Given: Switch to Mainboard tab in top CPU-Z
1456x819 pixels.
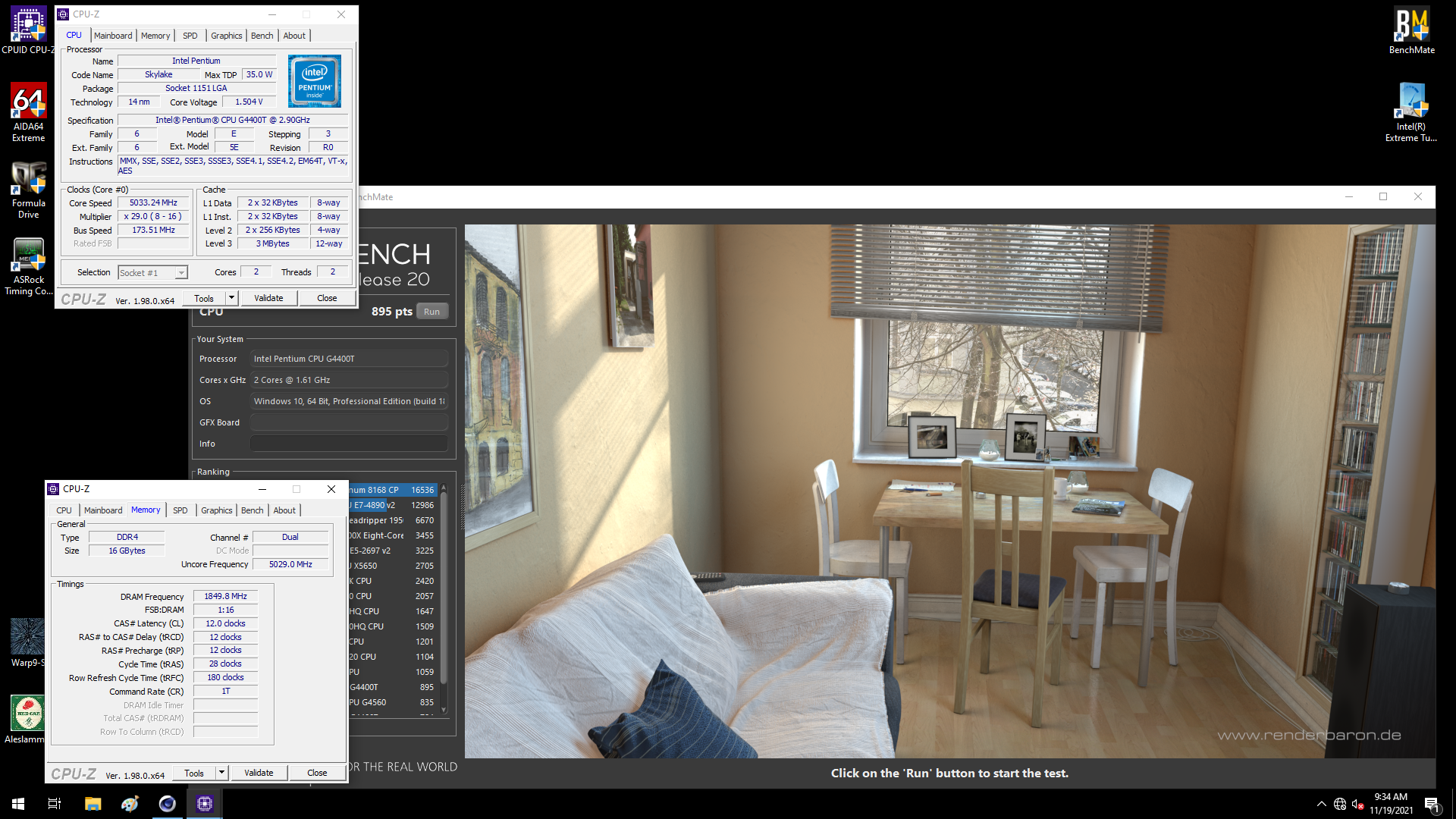Looking at the screenshot, I should pos(113,36).
